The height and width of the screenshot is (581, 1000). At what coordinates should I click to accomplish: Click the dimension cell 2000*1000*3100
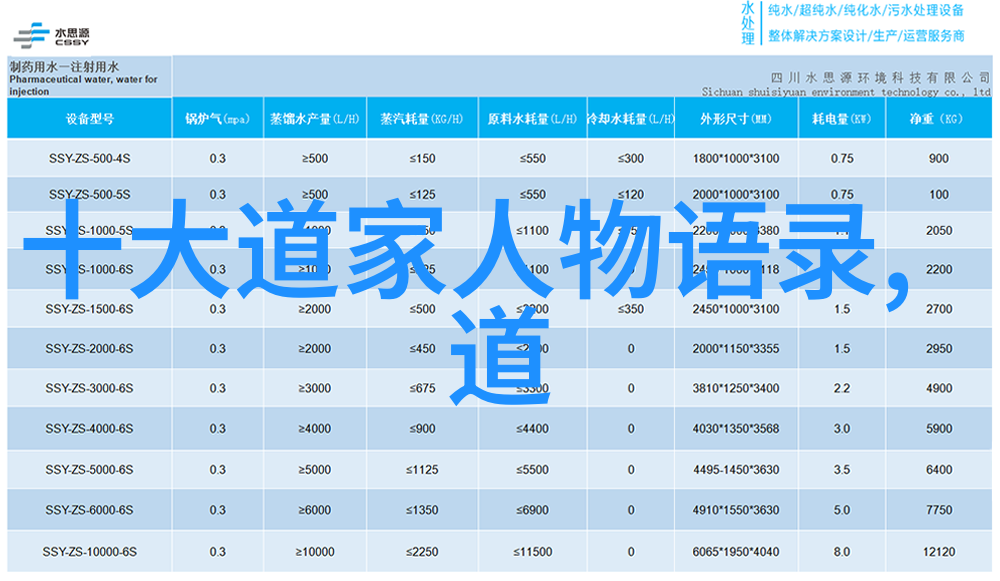[x=736, y=194]
